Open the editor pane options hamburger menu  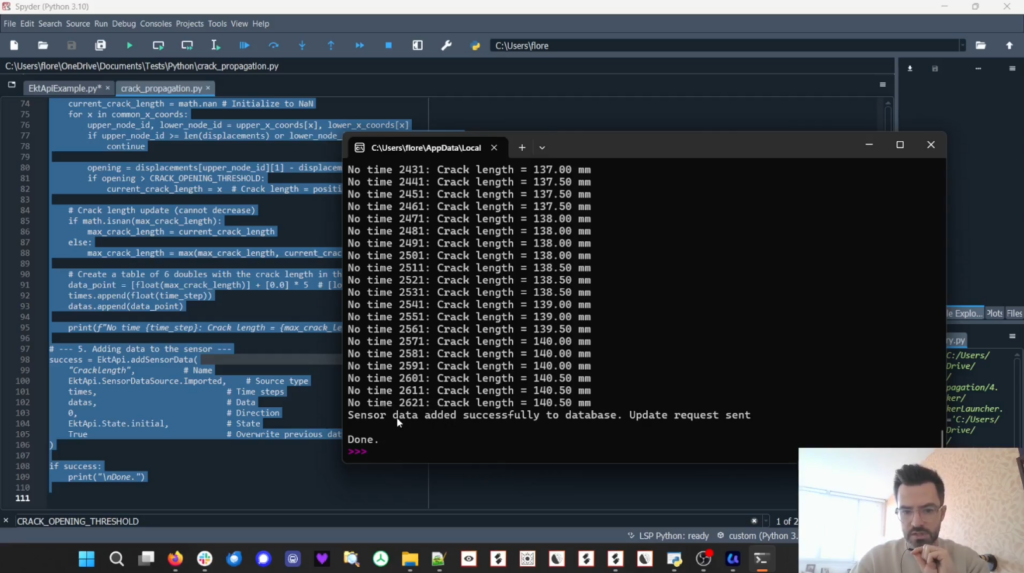pyautogui.click(x=883, y=85)
